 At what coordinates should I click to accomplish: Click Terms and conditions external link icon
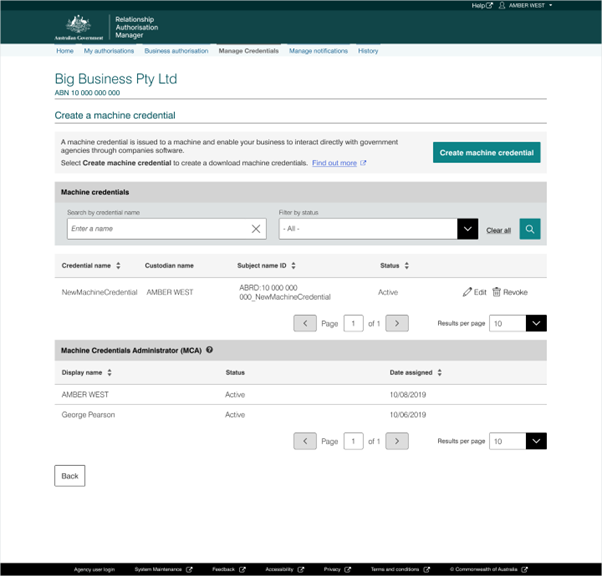point(427,569)
